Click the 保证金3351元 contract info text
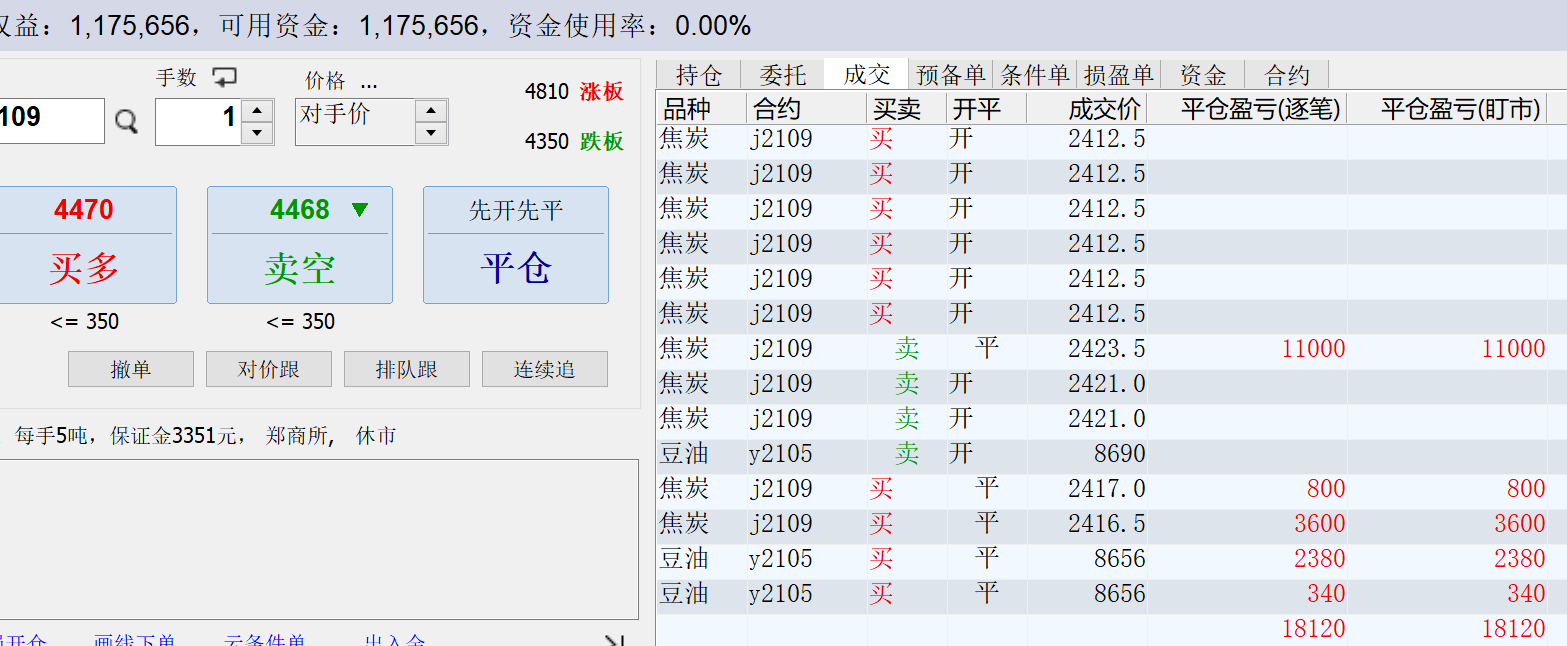Image resolution: width=1567 pixels, height=646 pixels. point(172,436)
